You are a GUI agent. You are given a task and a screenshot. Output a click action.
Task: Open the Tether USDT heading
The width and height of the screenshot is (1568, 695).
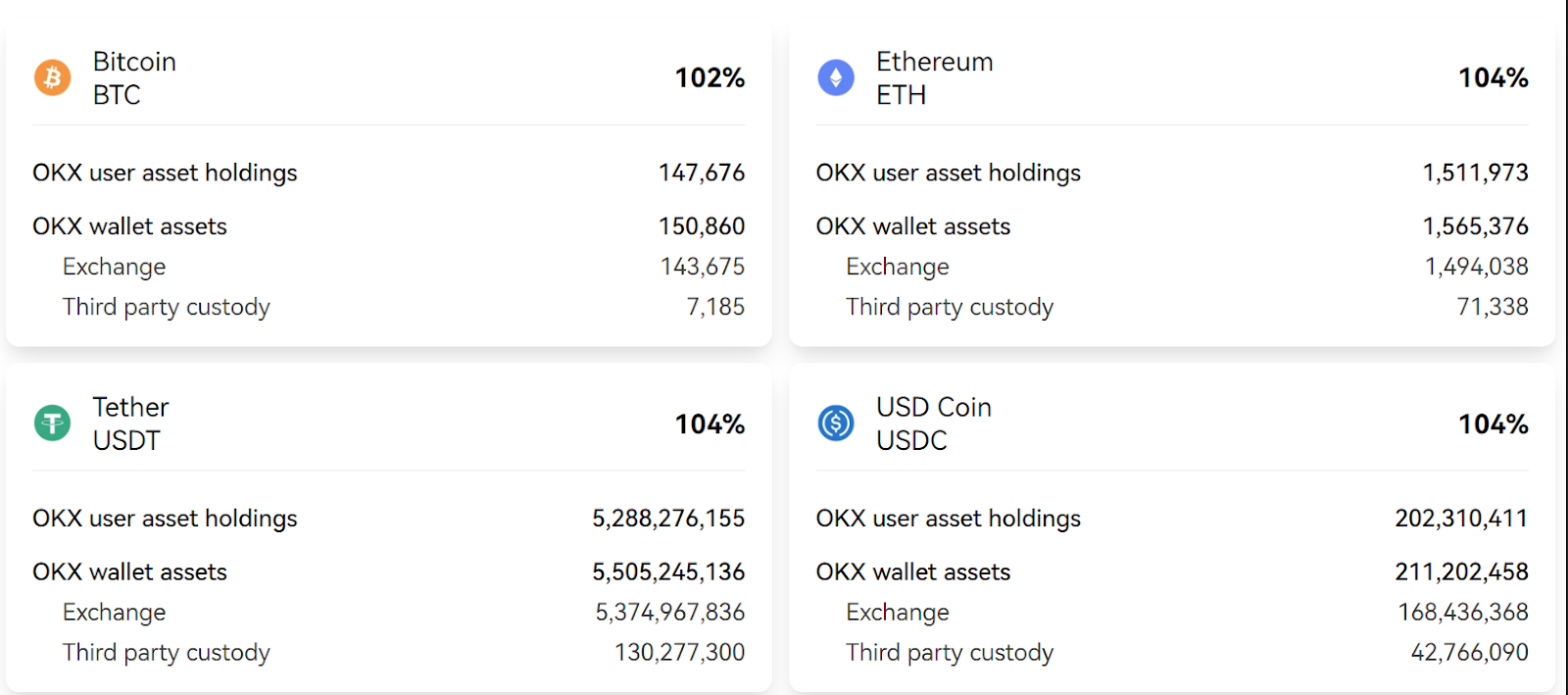[130, 423]
